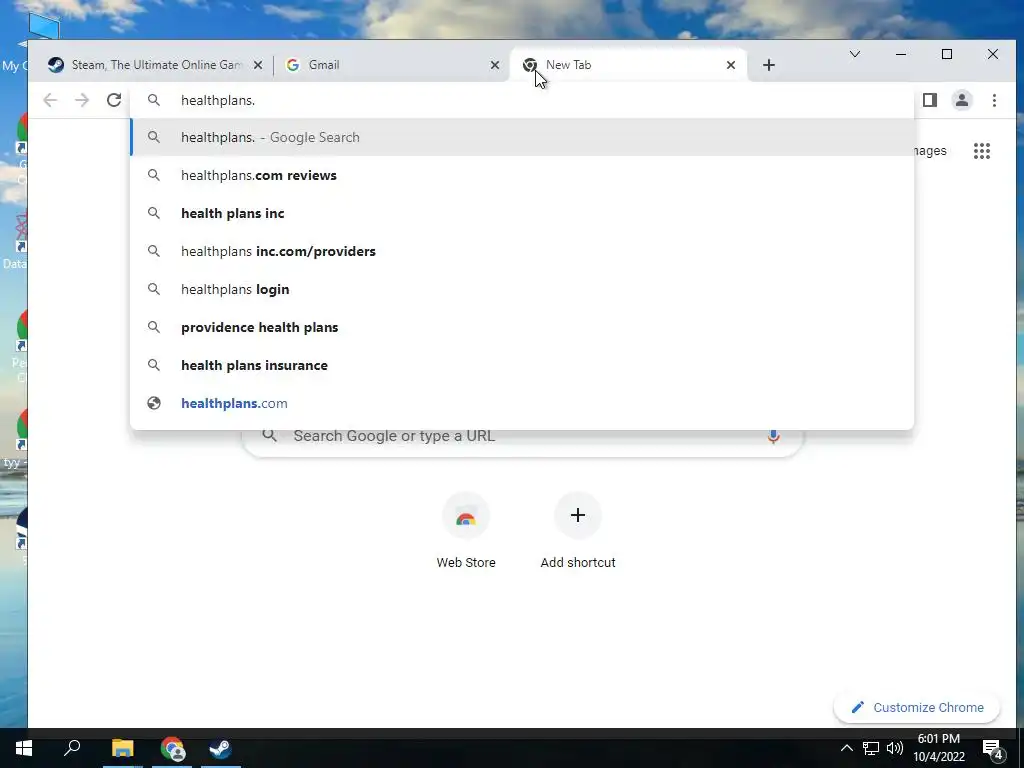Close the Steam tab
This screenshot has height=768, width=1024.
pos(258,65)
